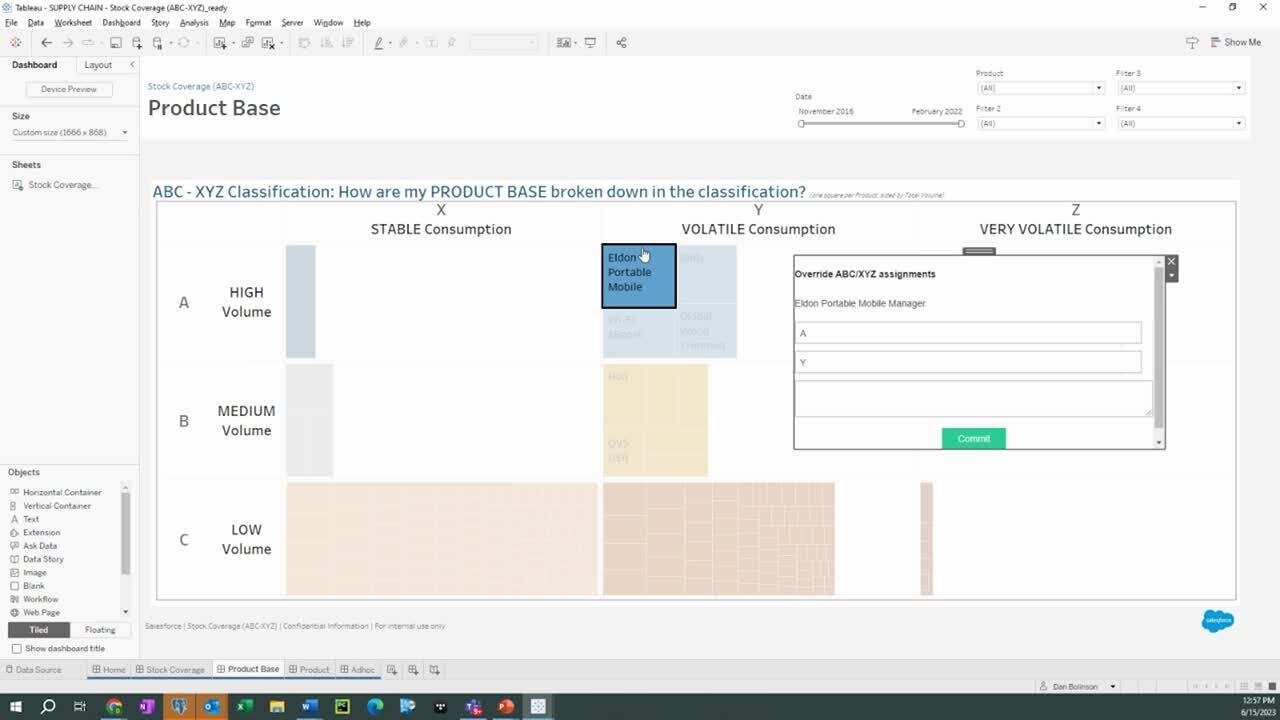Open the Data Source tab
Viewport: 1280px width, 720px height.
pyautogui.click(x=33, y=670)
